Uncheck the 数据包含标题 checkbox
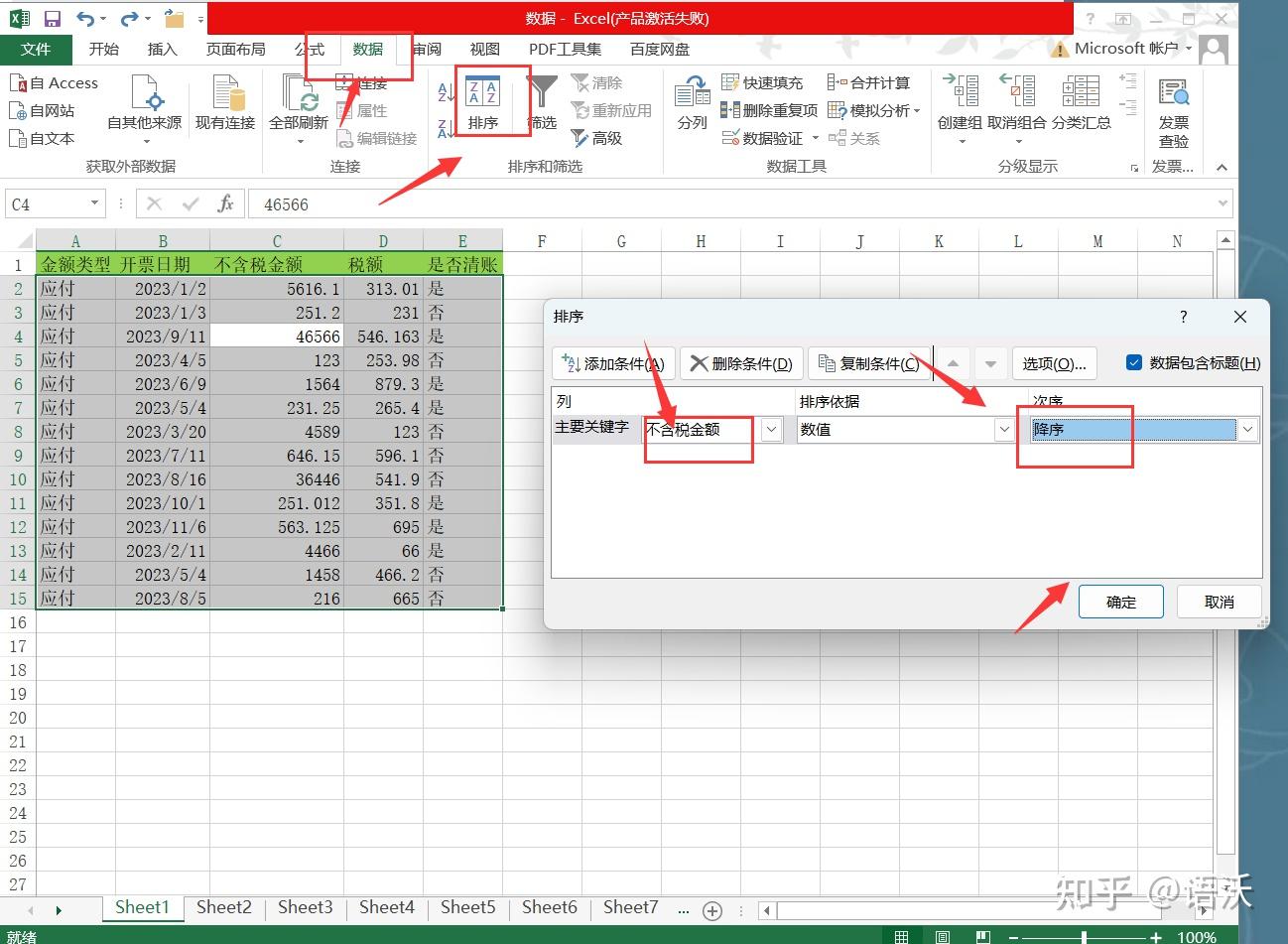 (1133, 362)
